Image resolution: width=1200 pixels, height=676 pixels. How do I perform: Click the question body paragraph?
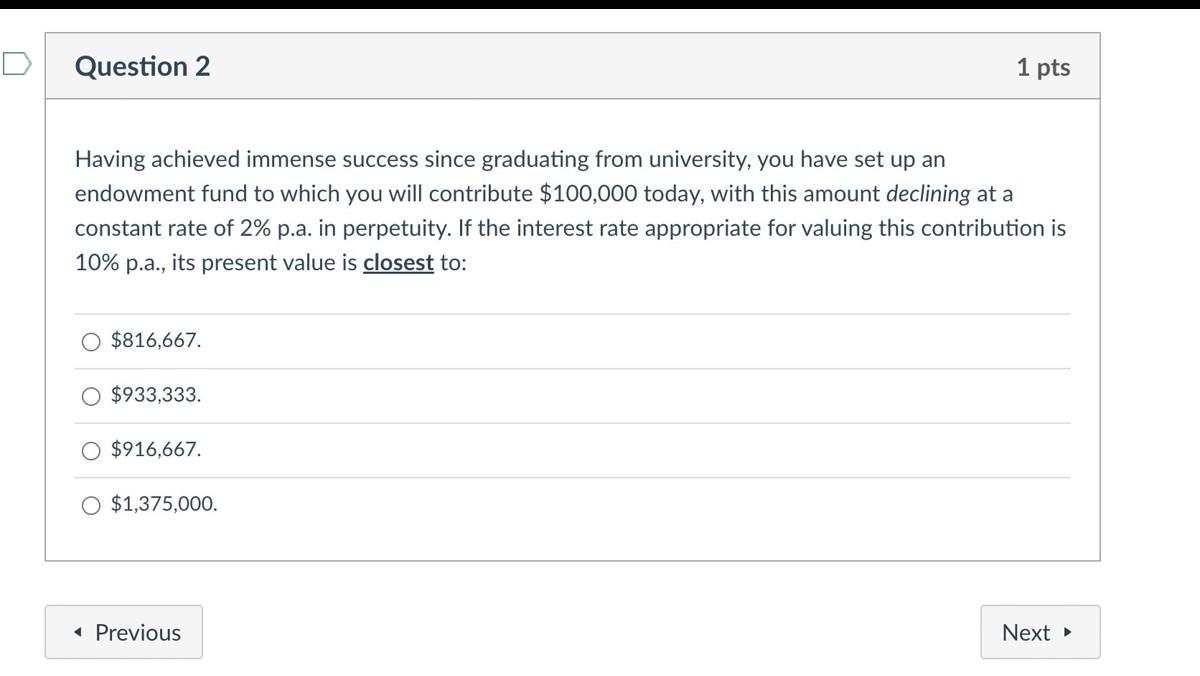(570, 210)
